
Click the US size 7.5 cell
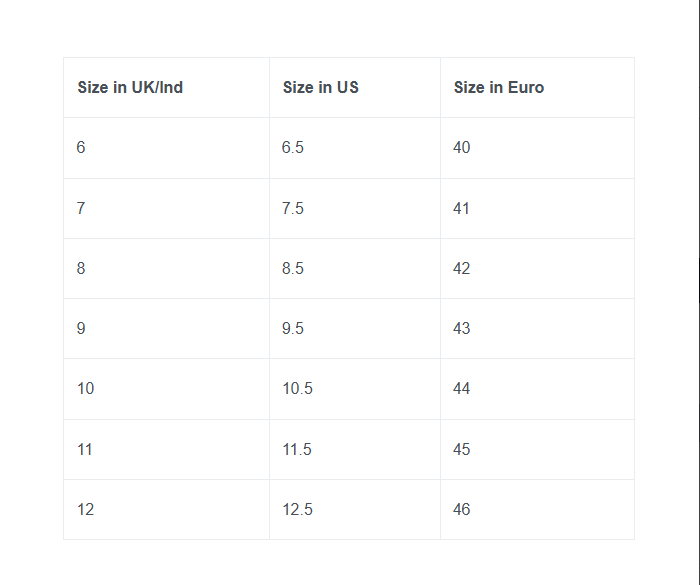point(293,209)
